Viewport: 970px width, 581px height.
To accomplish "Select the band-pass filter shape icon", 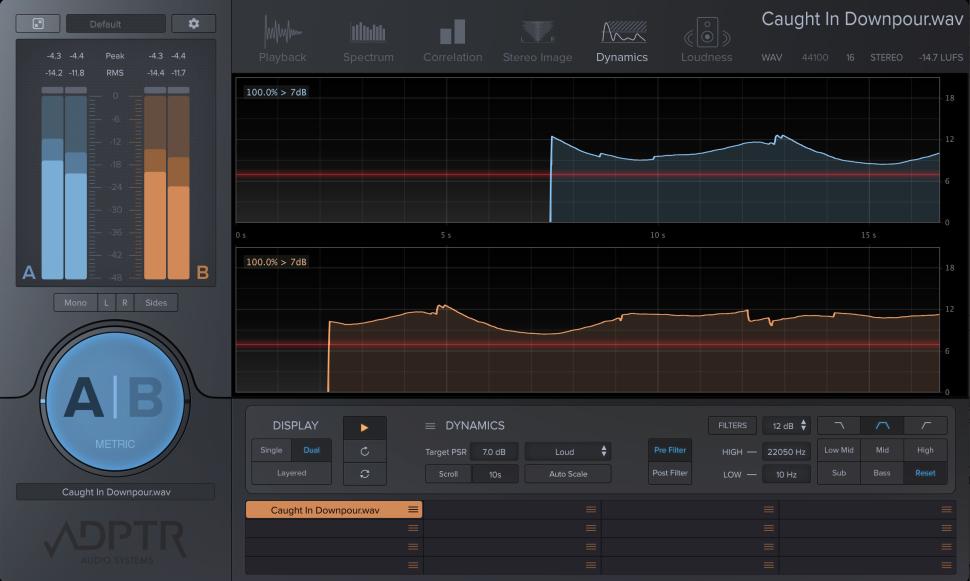I will pos(882,426).
